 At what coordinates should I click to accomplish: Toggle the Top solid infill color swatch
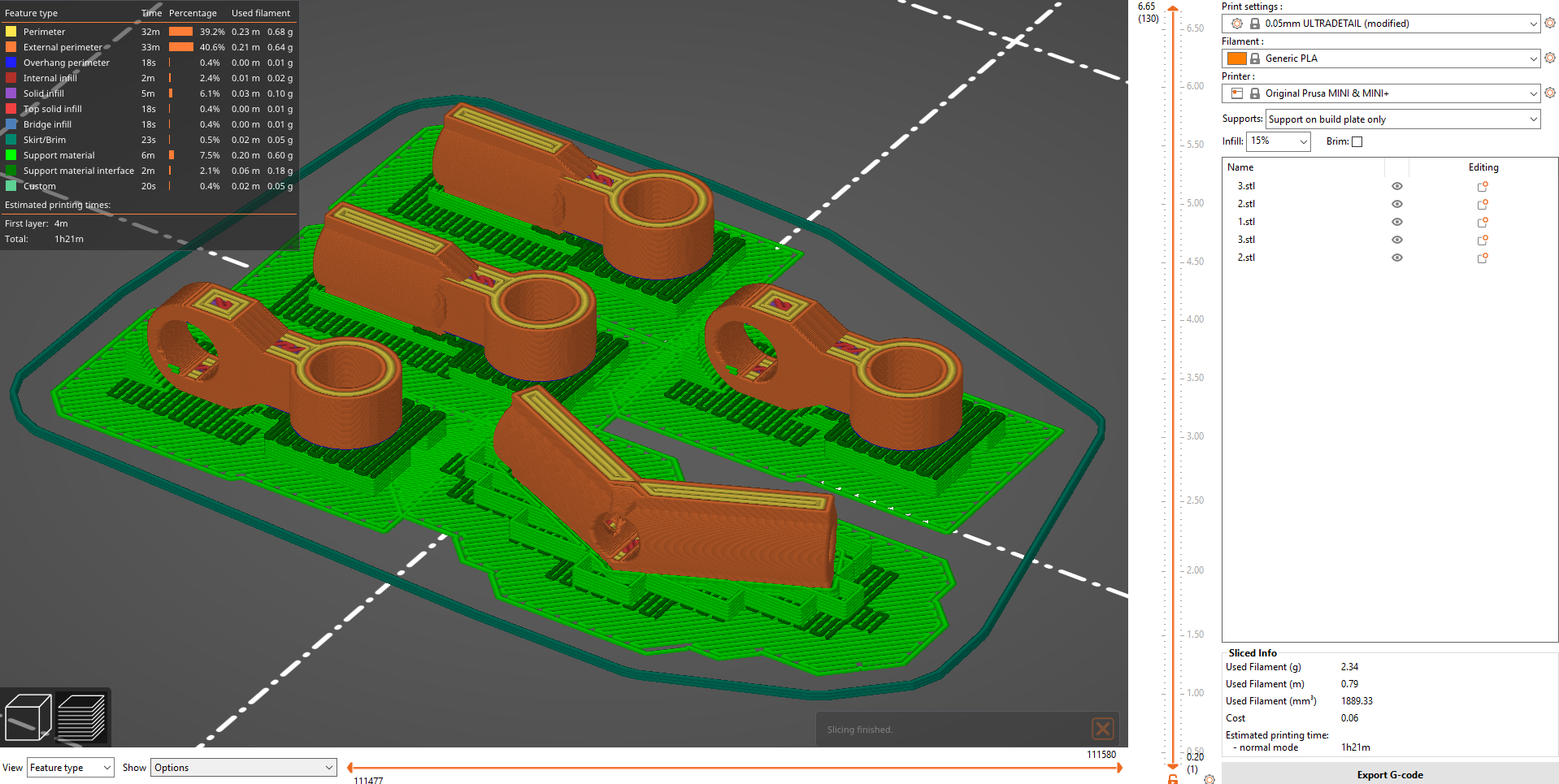[11, 109]
